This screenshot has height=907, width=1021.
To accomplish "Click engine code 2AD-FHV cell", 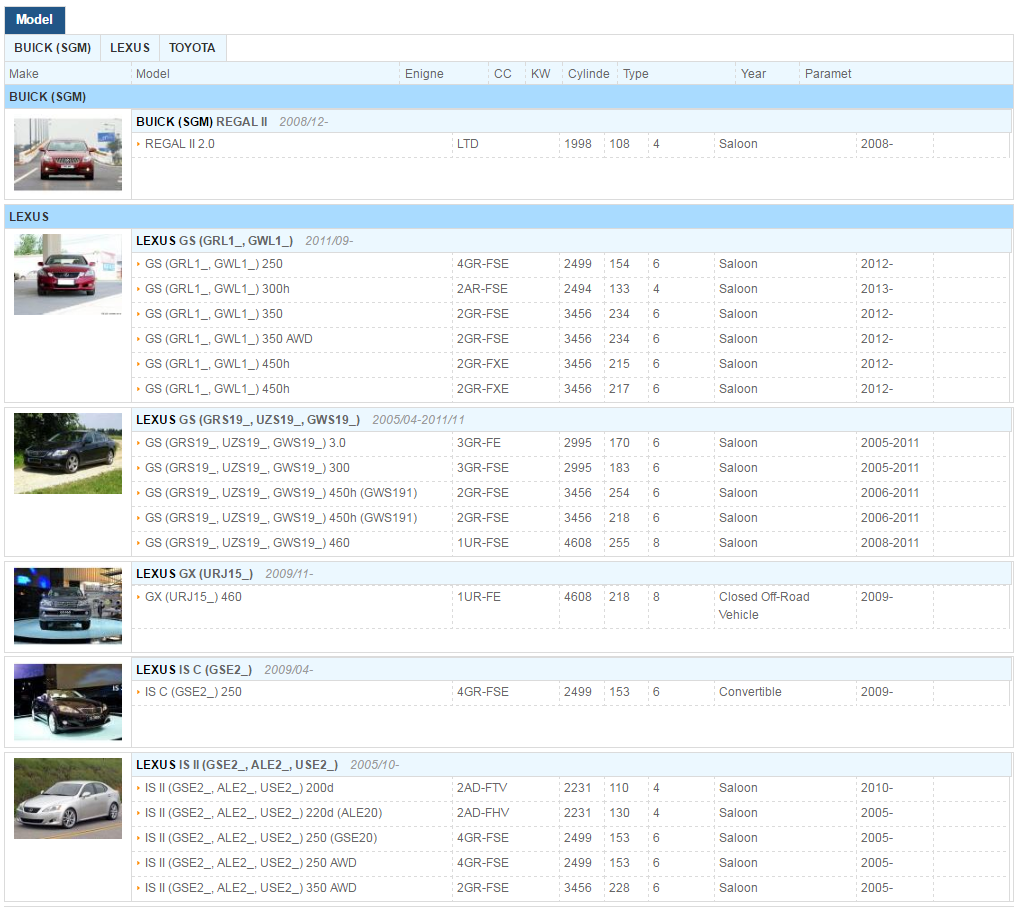I will 483,813.
